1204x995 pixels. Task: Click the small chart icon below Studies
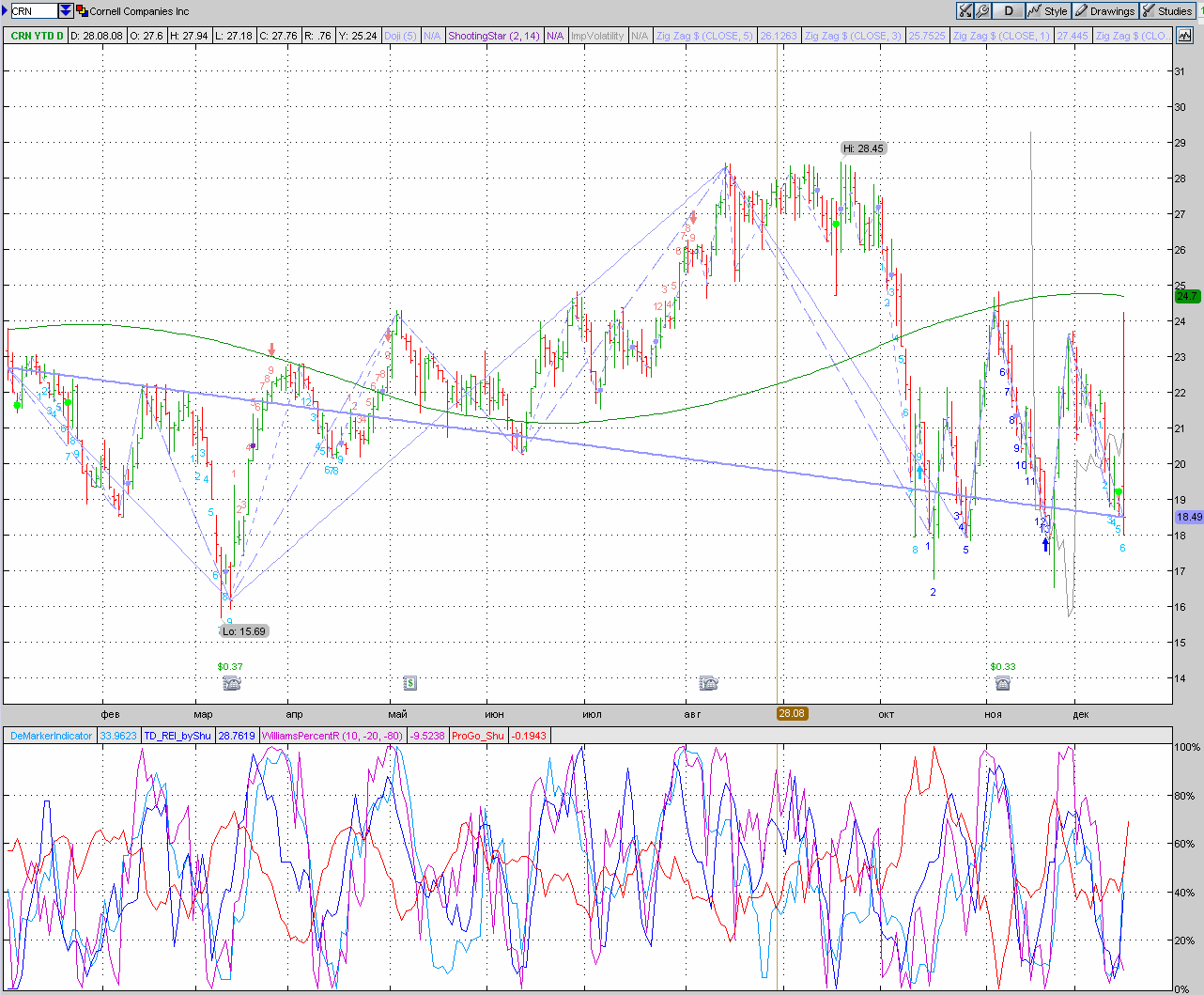coord(1184,36)
